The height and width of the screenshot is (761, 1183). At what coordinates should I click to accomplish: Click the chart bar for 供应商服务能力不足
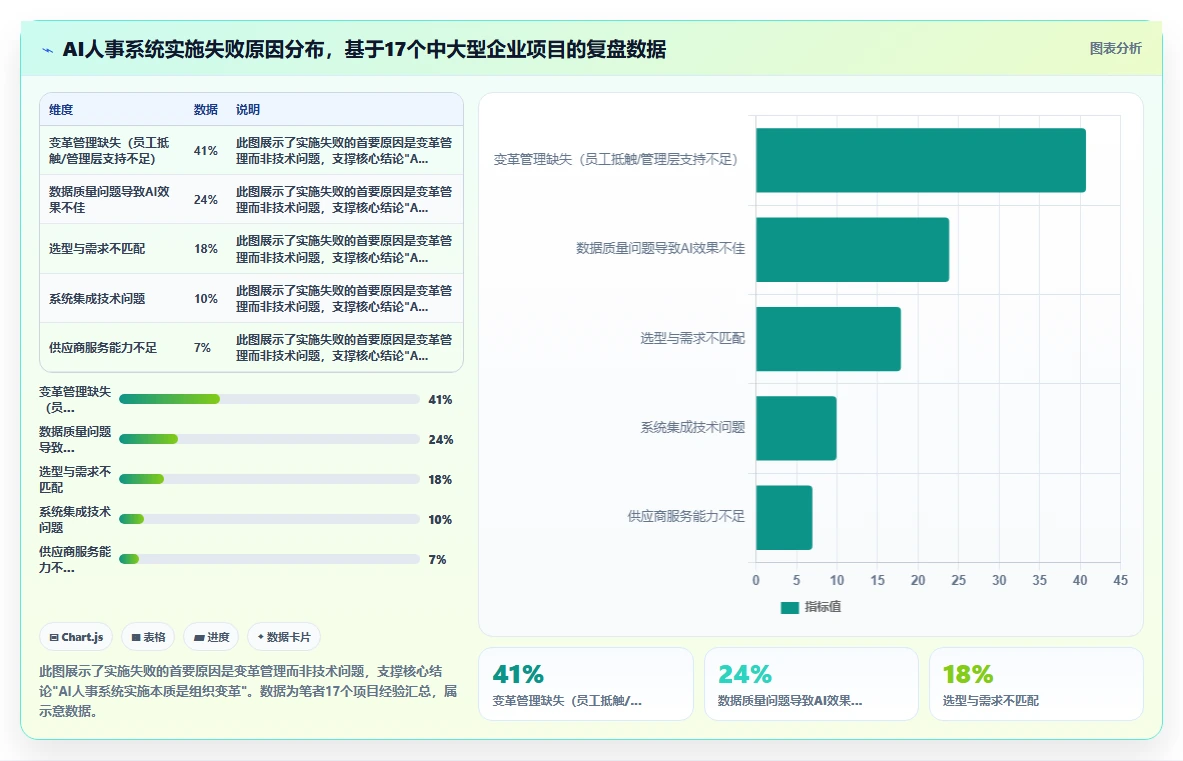(784, 517)
